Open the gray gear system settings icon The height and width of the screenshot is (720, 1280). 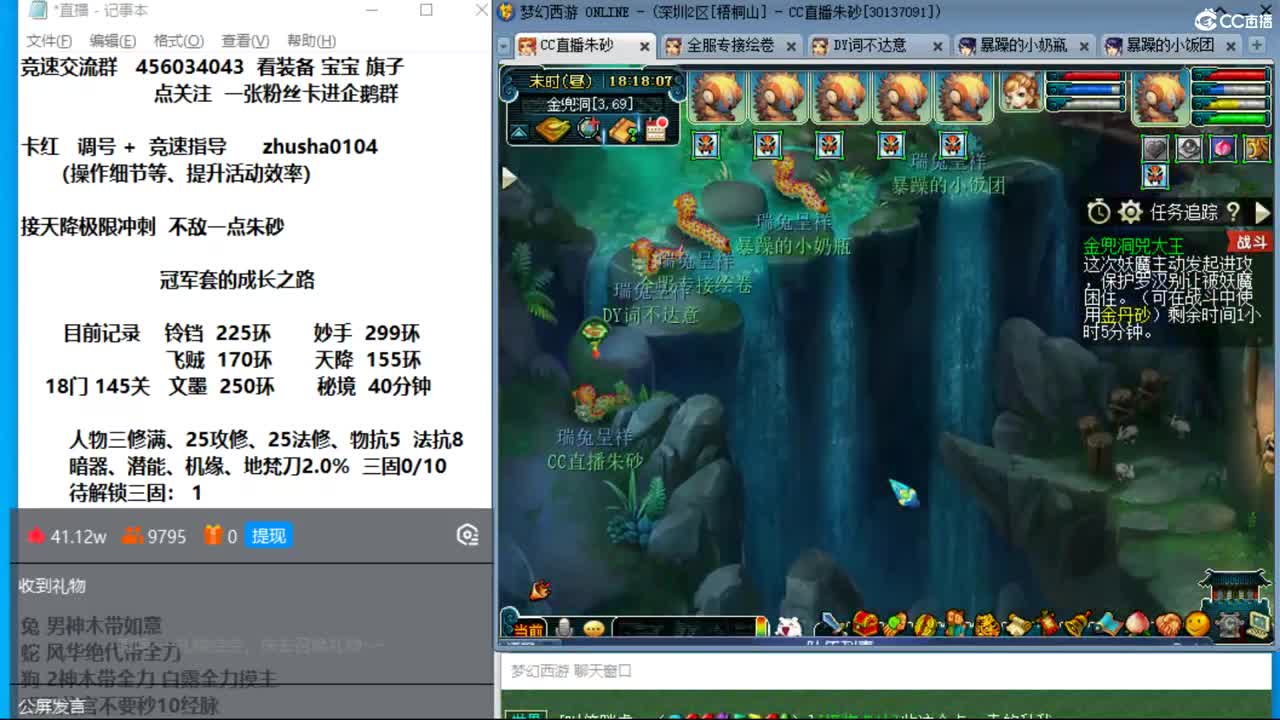pos(1229,625)
